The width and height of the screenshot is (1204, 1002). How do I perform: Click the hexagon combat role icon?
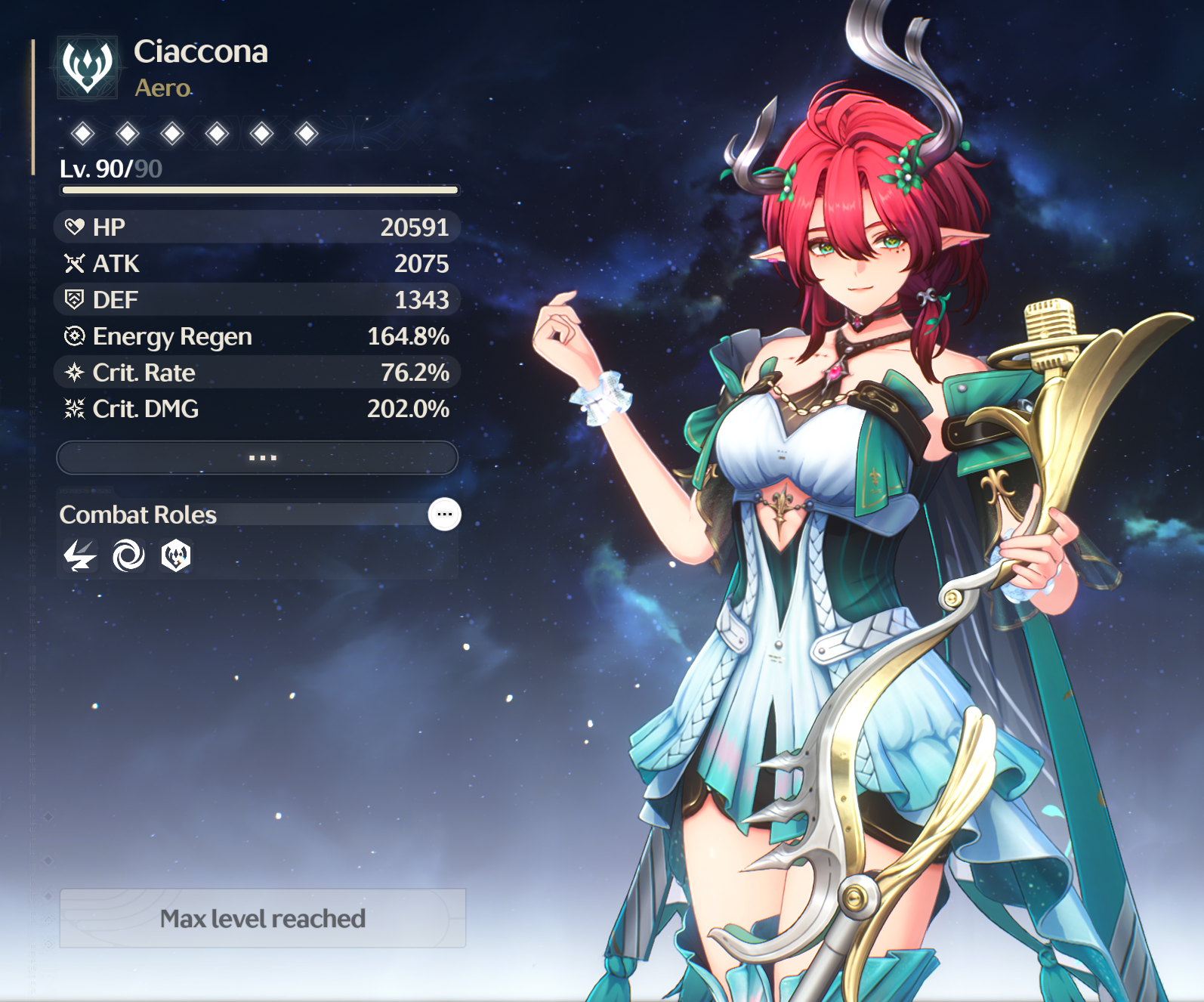[176, 556]
